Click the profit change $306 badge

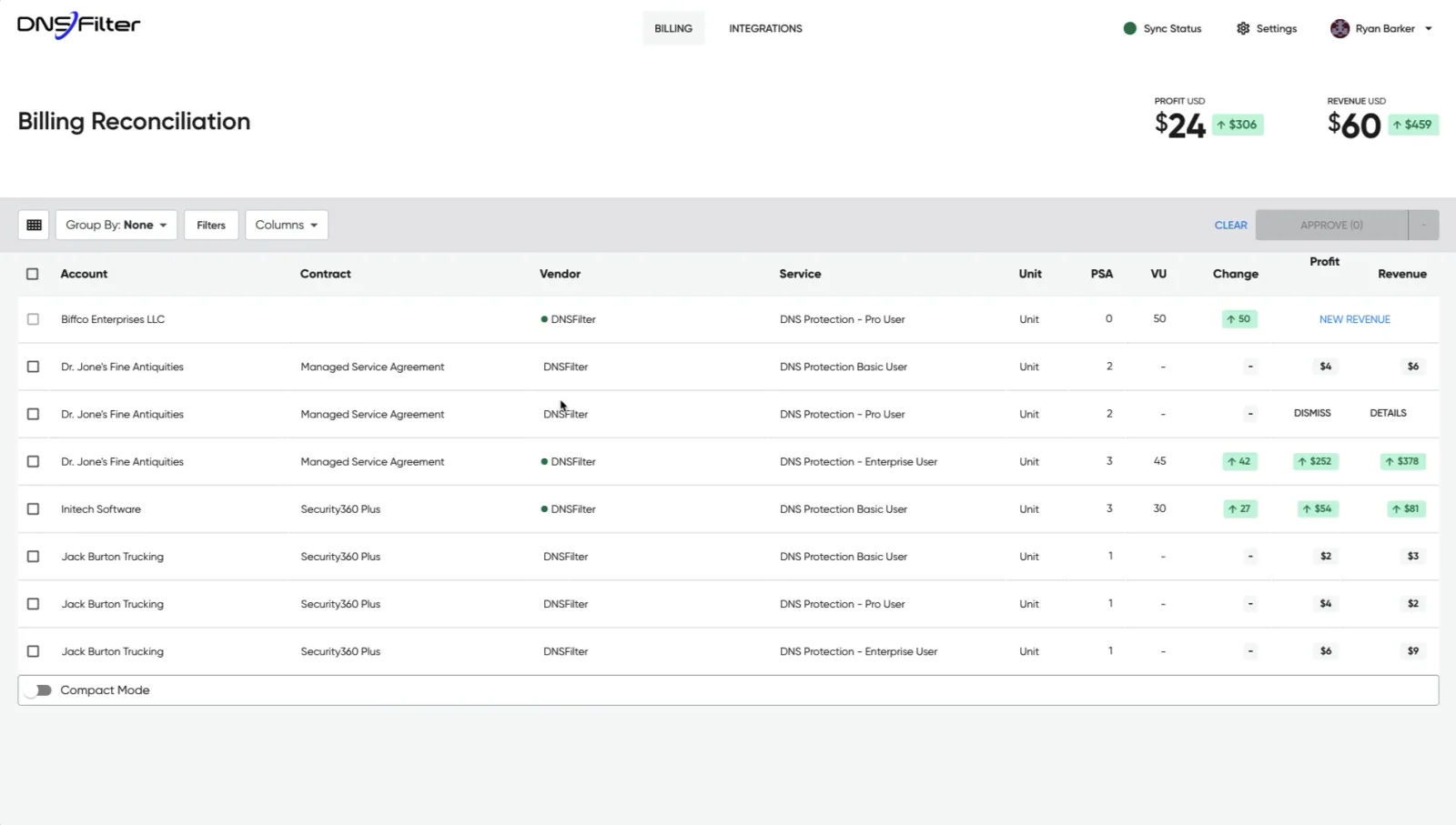1238,125
